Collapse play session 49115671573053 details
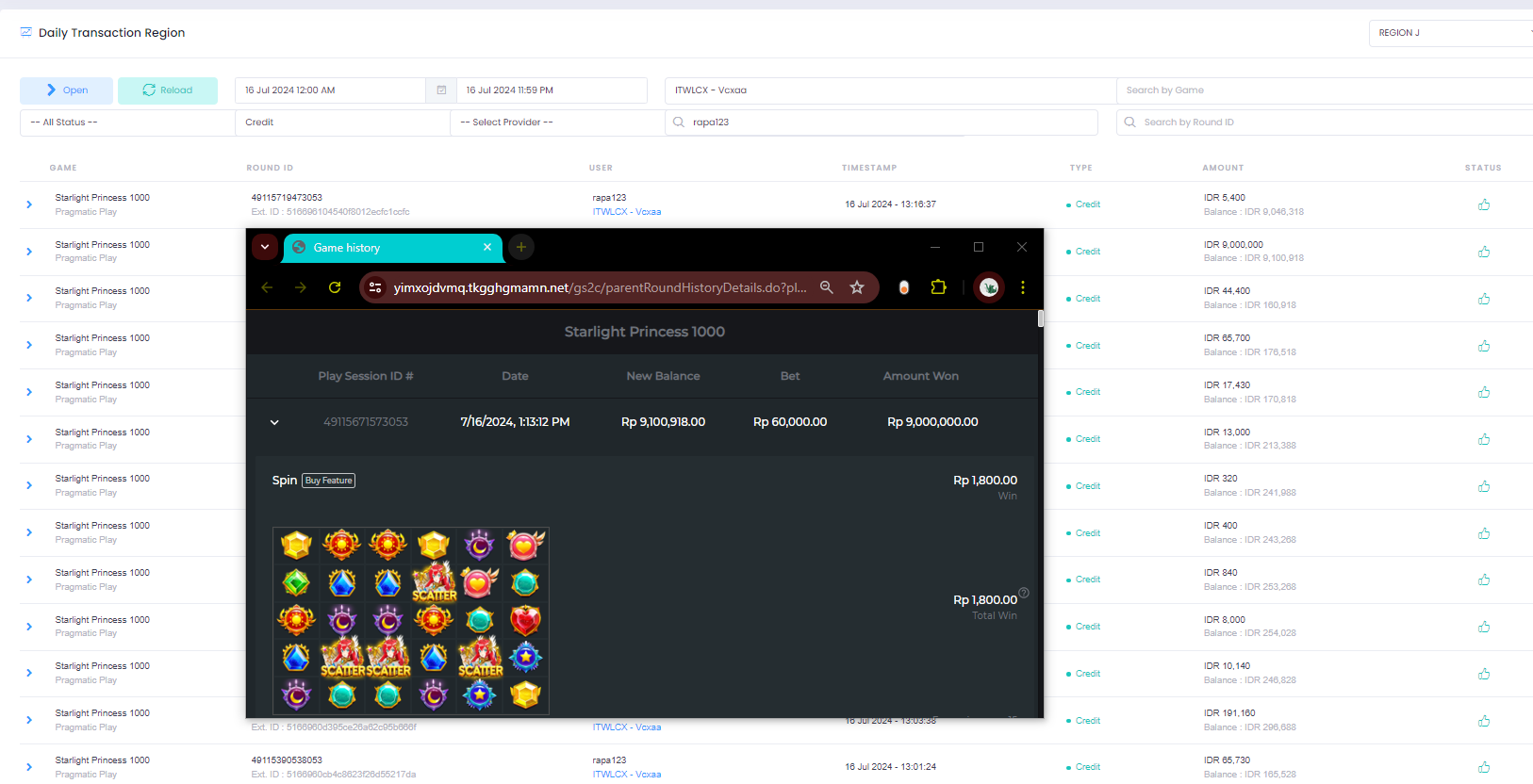 point(274,422)
